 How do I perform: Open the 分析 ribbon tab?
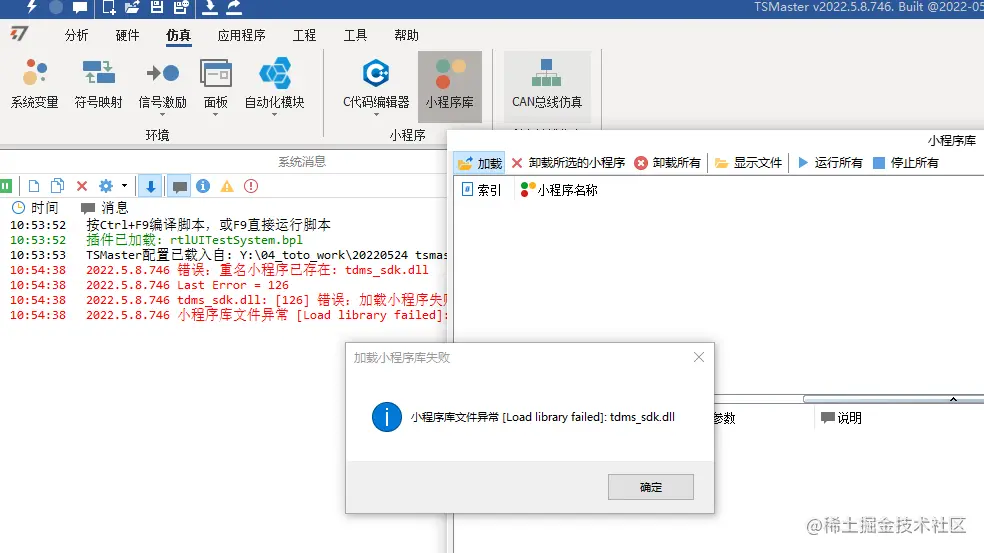[x=77, y=35]
